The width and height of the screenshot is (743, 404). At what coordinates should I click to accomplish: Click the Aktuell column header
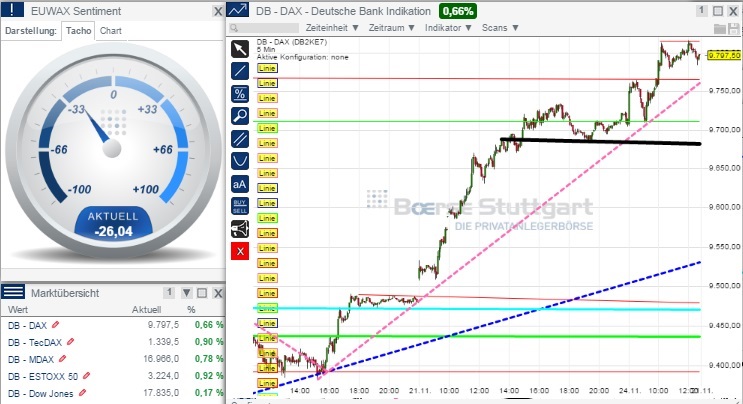[146, 310]
